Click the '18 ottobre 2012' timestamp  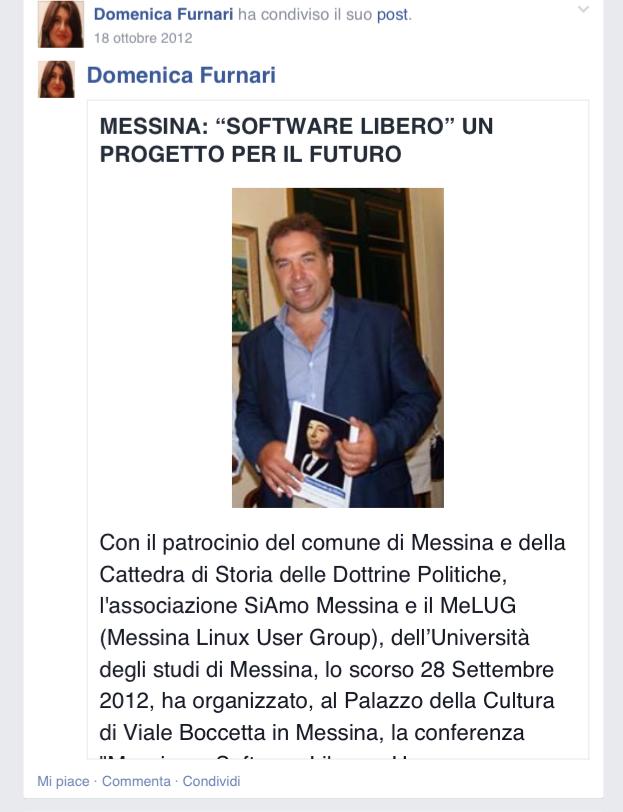point(143,38)
